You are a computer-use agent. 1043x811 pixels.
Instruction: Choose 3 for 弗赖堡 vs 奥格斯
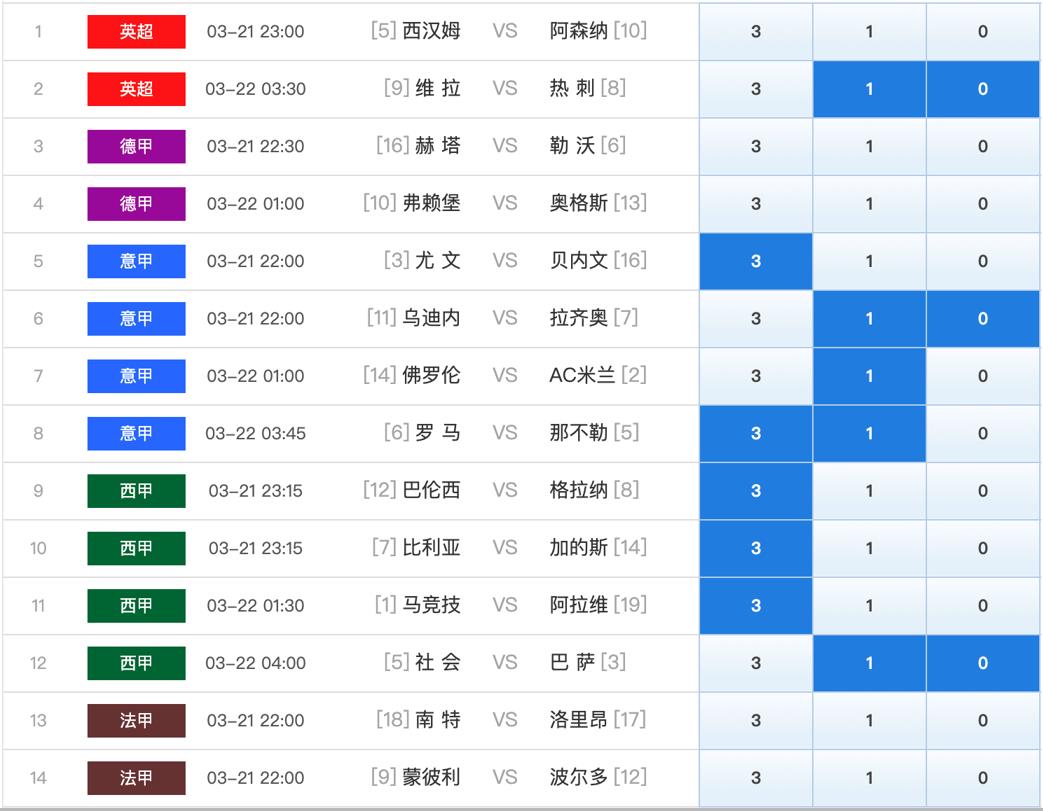tap(756, 204)
